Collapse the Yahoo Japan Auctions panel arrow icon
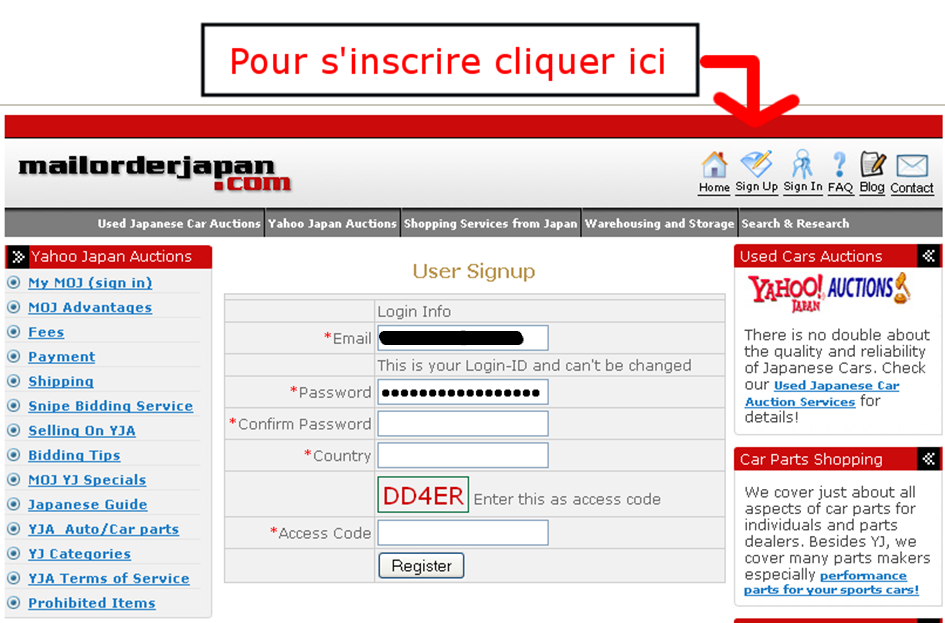 tap(17, 257)
